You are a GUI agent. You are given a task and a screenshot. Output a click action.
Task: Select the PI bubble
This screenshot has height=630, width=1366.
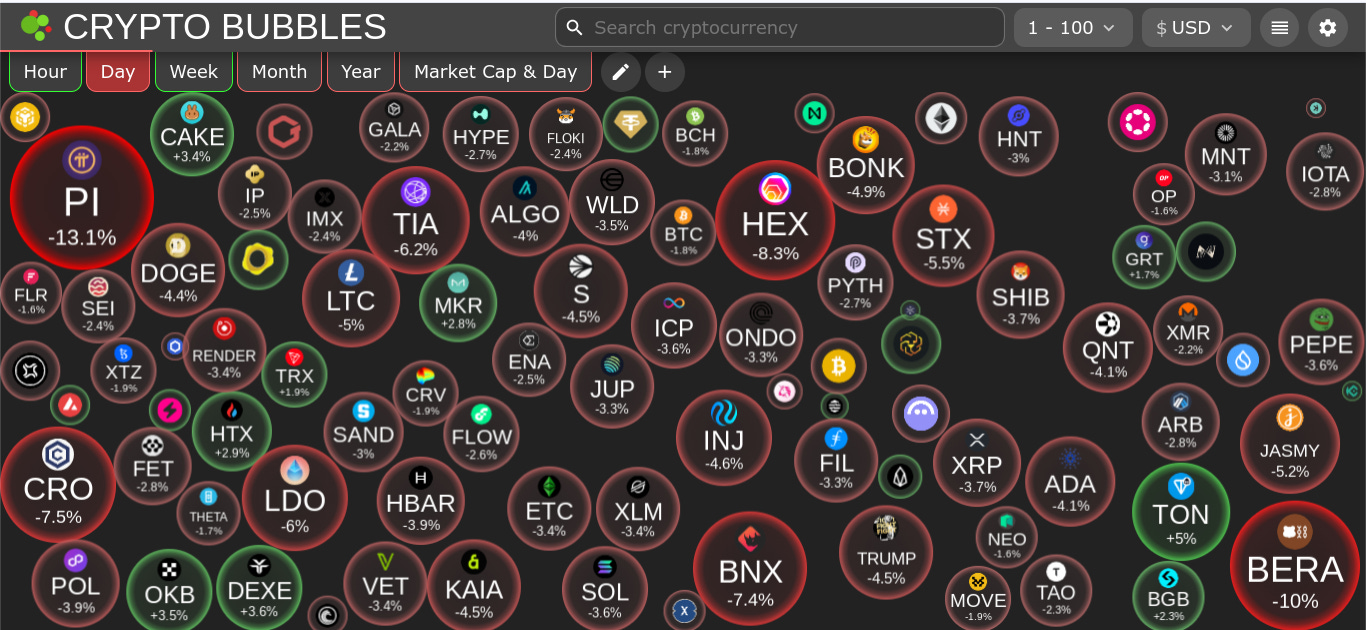point(81,198)
